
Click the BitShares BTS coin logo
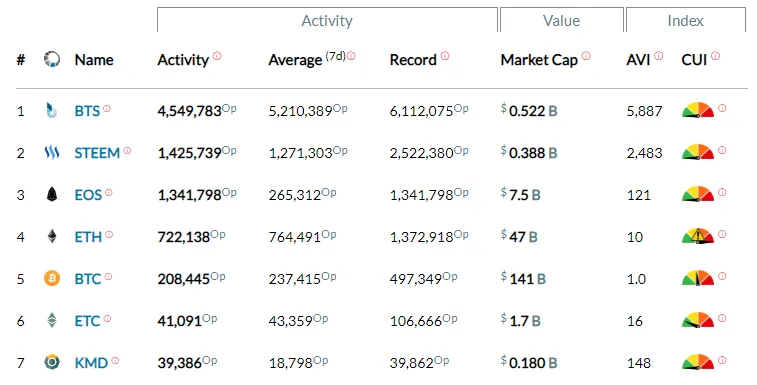tap(52, 111)
